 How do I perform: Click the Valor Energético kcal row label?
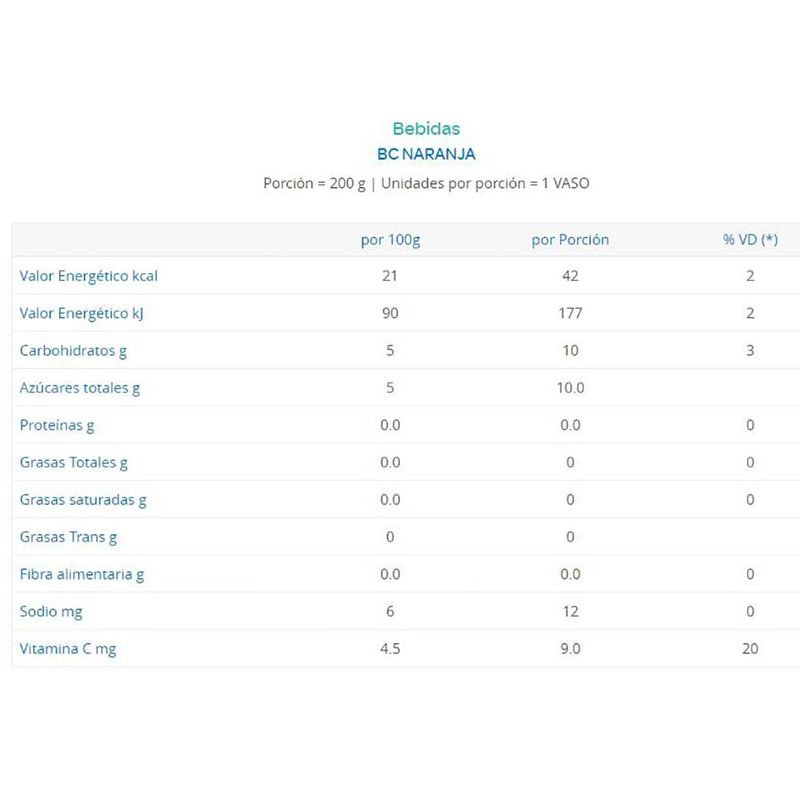[x=89, y=276]
